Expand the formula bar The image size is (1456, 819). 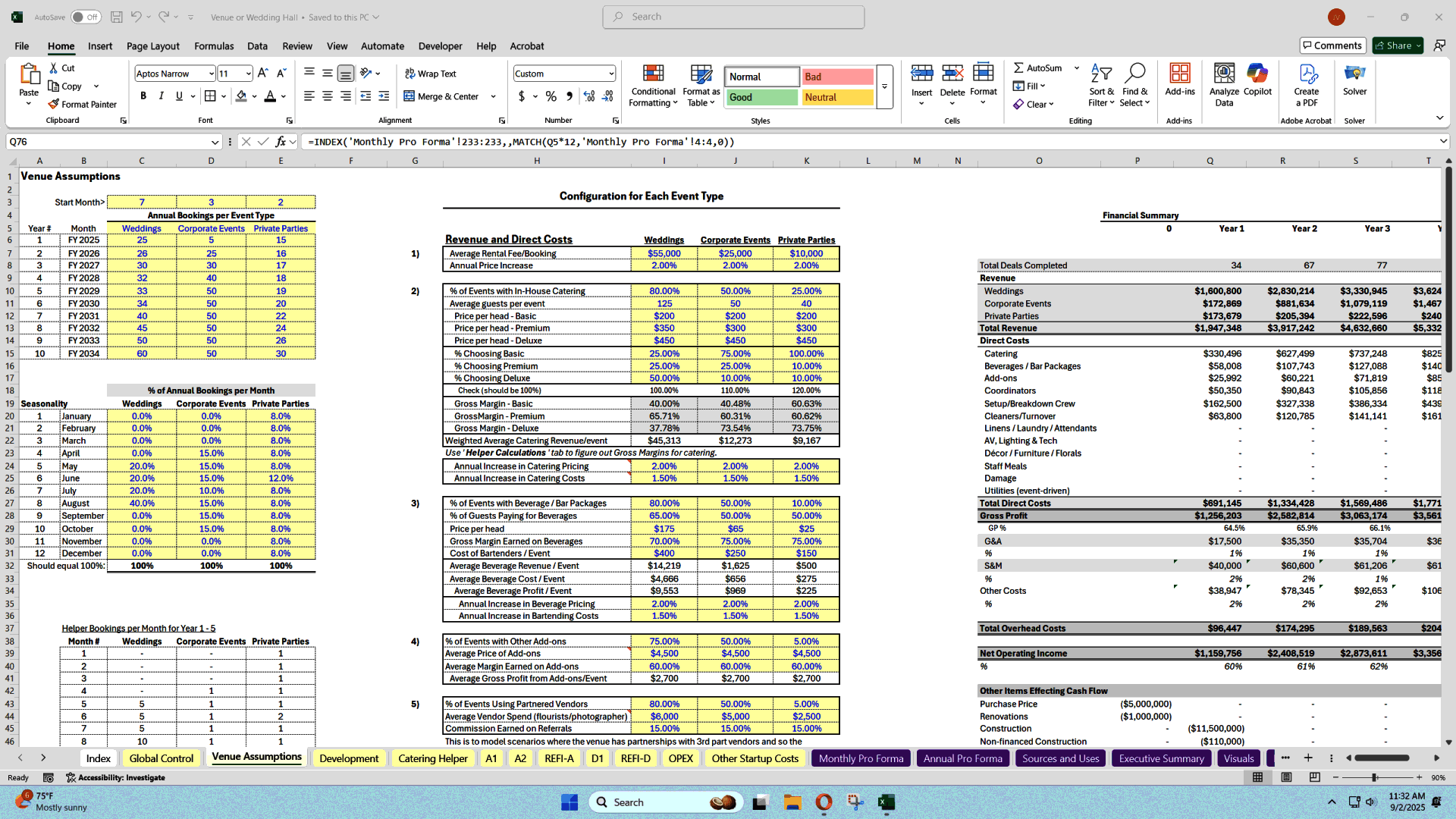(1442, 142)
